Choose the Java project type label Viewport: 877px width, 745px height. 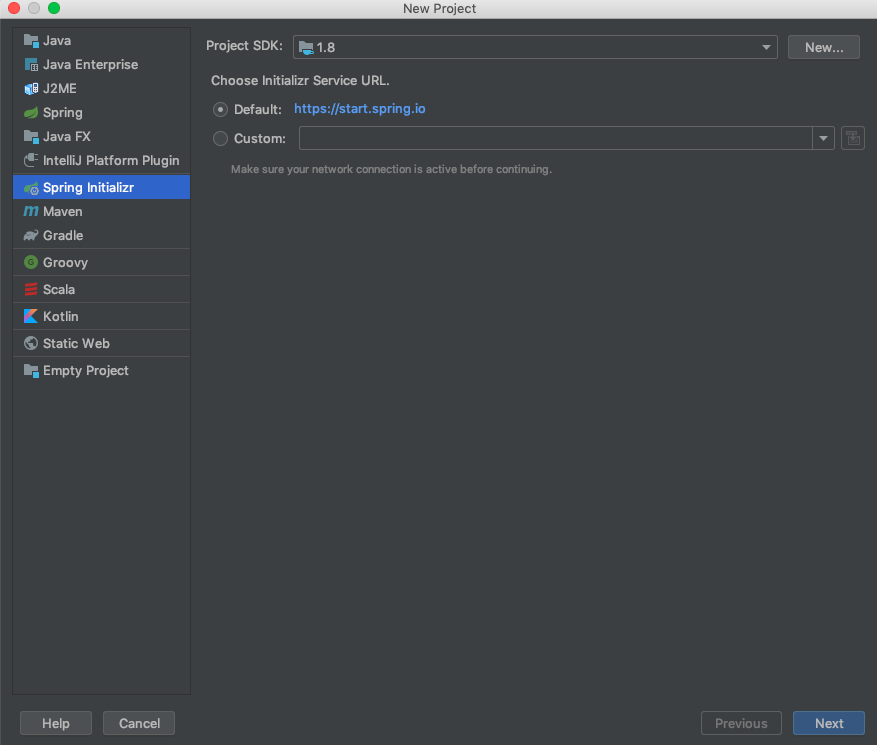coord(57,41)
